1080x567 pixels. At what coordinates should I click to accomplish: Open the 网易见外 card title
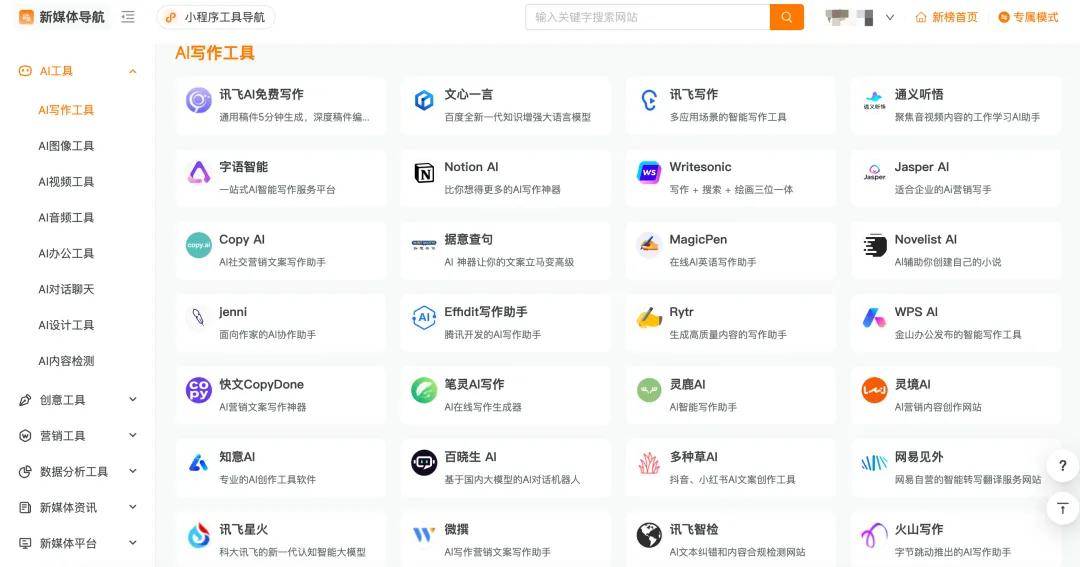[x=919, y=457]
